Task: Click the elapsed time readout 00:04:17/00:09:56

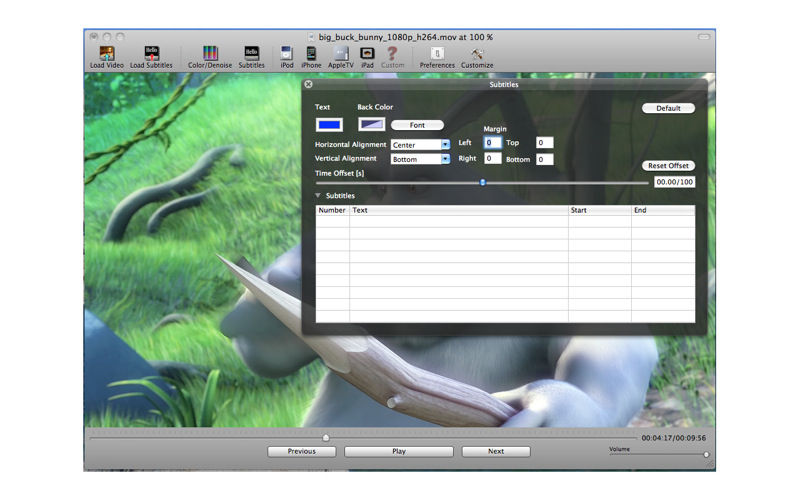Action: click(x=673, y=438)
